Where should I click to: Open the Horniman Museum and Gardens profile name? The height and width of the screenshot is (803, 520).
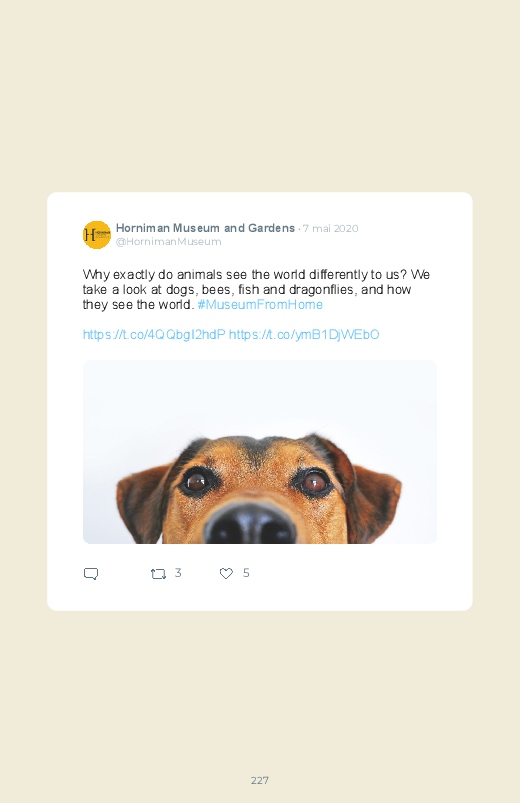click(x=205, y=228)
